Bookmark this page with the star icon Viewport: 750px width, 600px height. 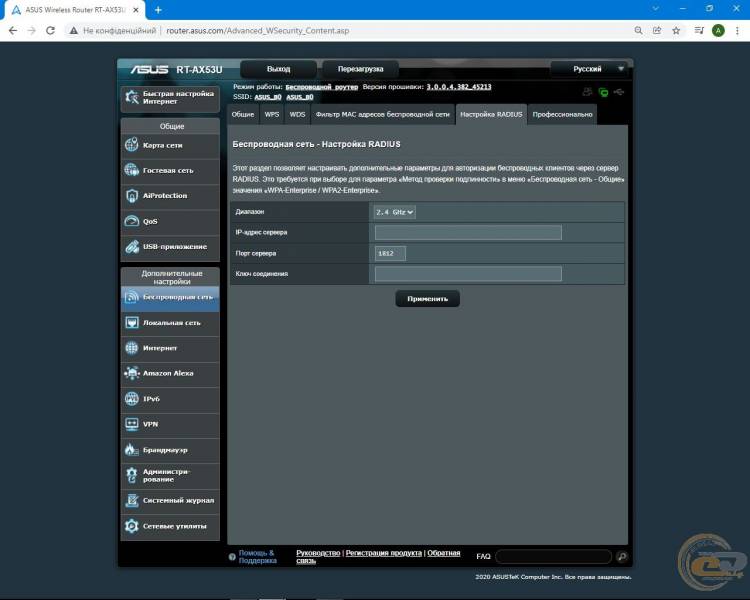[x=676, y=31]
